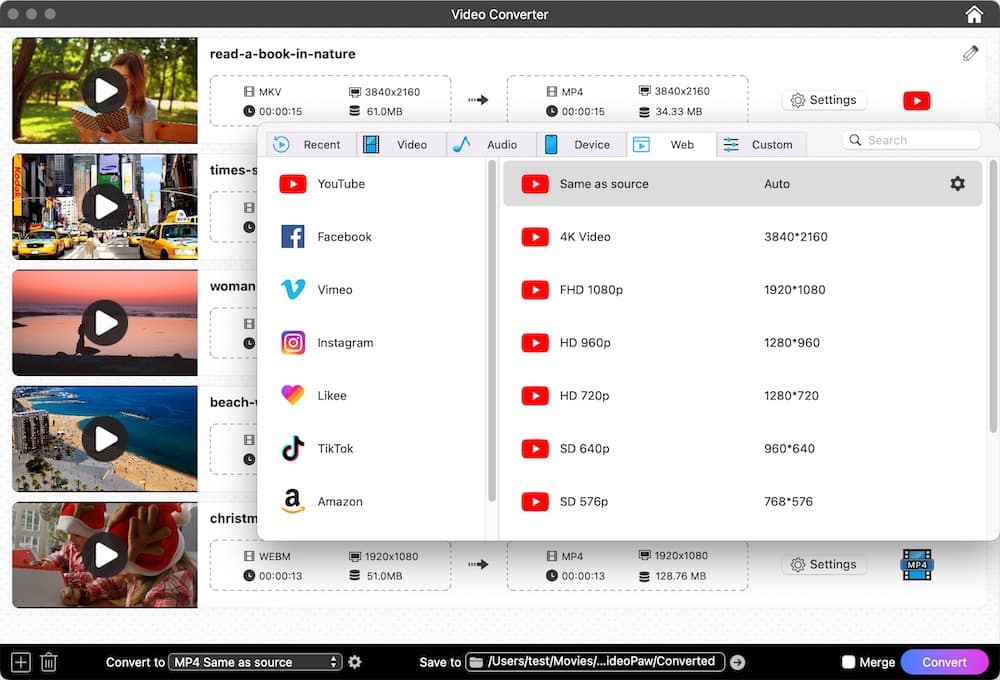Rename read-a-book-in-nature using the pencil icon
Viewport: 1000px width, 680px height.
[970, 52]
